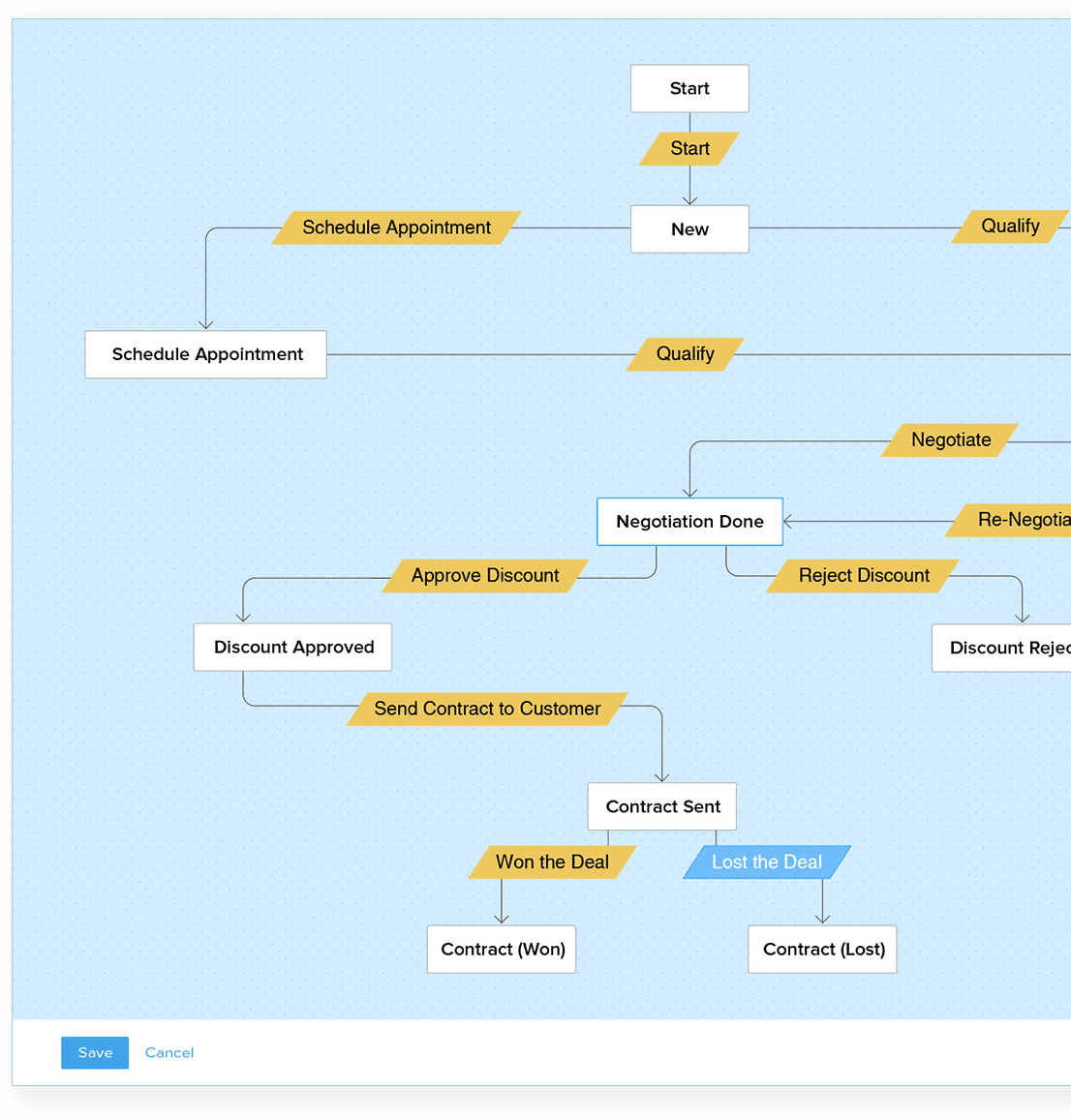Click the Cancel link
Viewport: 1071px width, 1120px height.
[x=169, y=1052]
